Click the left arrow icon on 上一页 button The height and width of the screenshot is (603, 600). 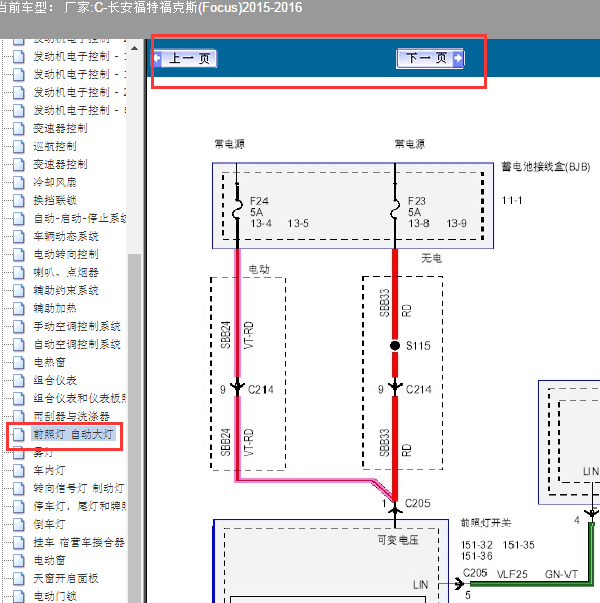pos(157,58)
